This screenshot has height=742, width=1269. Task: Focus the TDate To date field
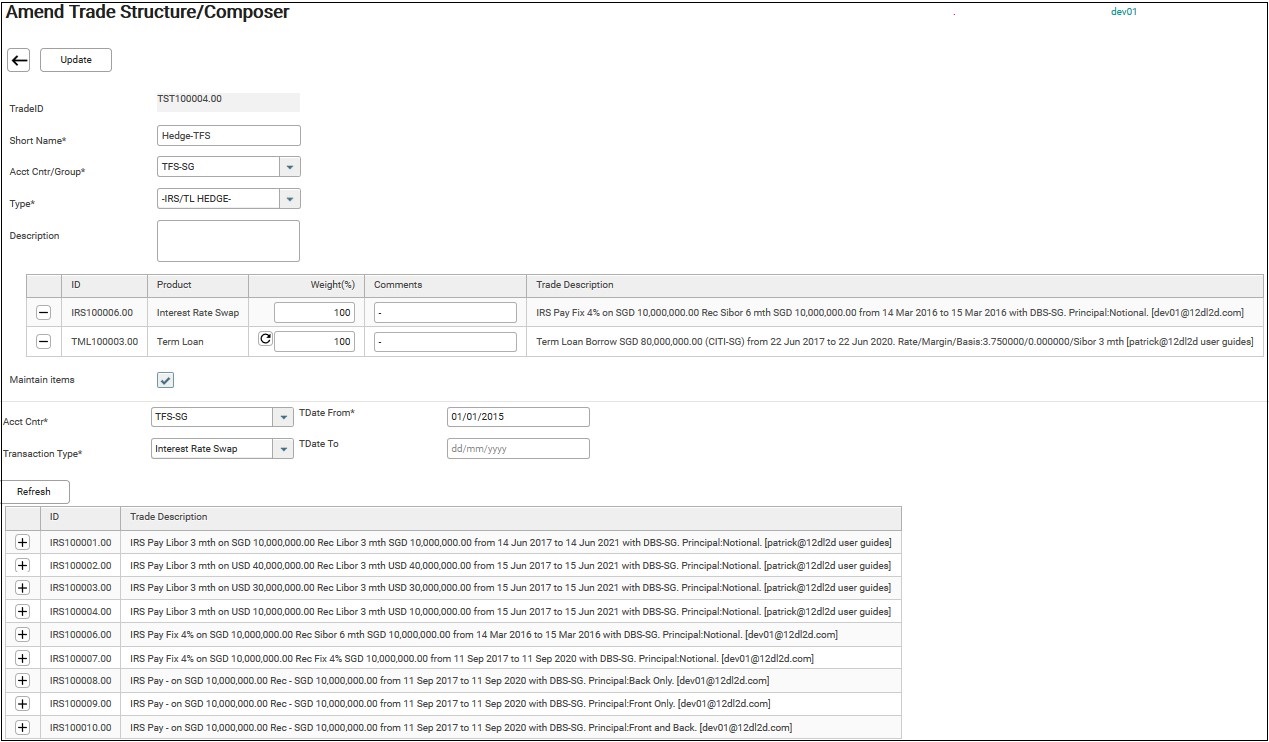(x=518, y=449)
